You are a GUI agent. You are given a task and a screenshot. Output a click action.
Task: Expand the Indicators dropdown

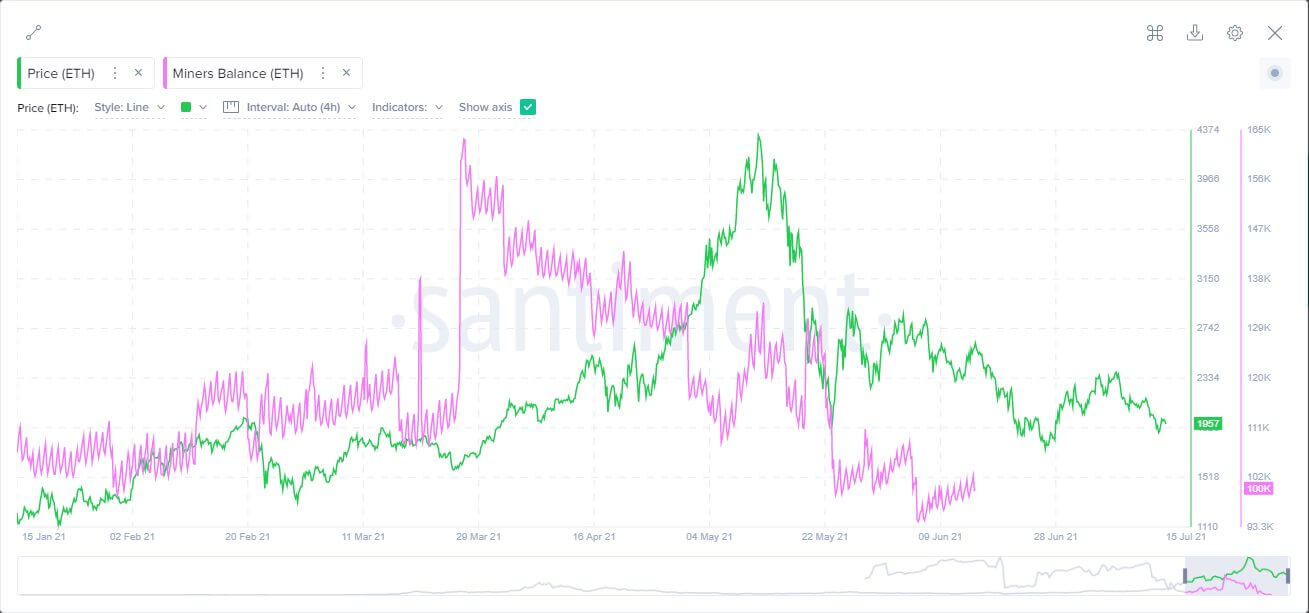click(x=407, y=107)
